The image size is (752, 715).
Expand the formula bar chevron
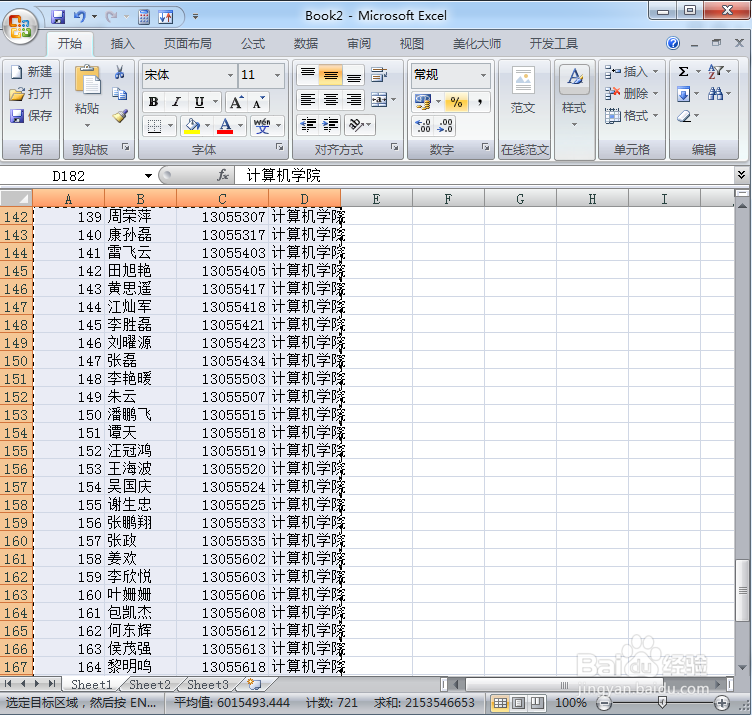coord(741,175)
